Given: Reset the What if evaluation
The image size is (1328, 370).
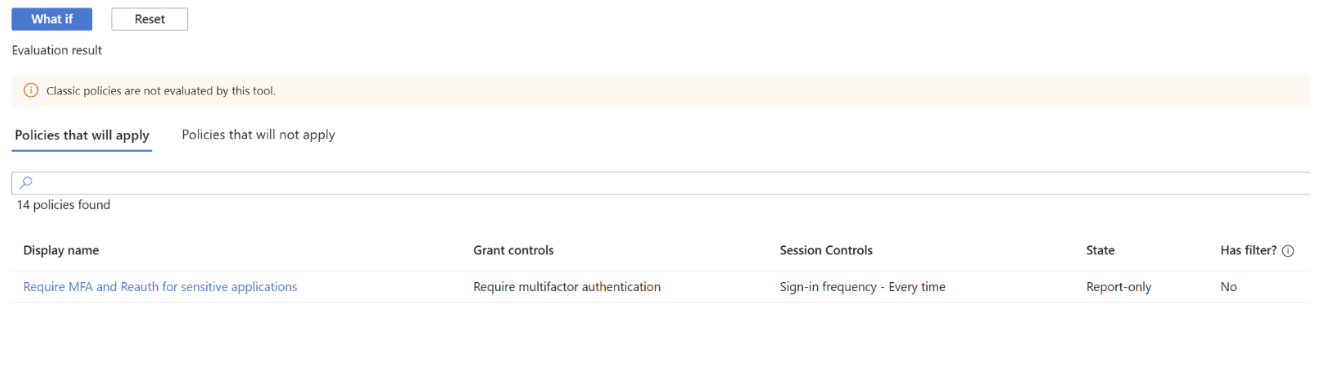Looking at the screenshot, I should click(x=149, y=19).
